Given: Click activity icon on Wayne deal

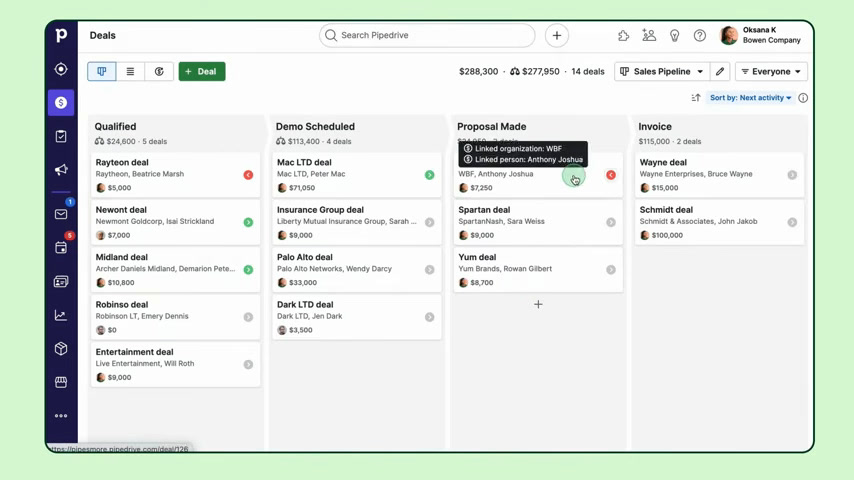Looking at the screenshot, I should 792,175.
